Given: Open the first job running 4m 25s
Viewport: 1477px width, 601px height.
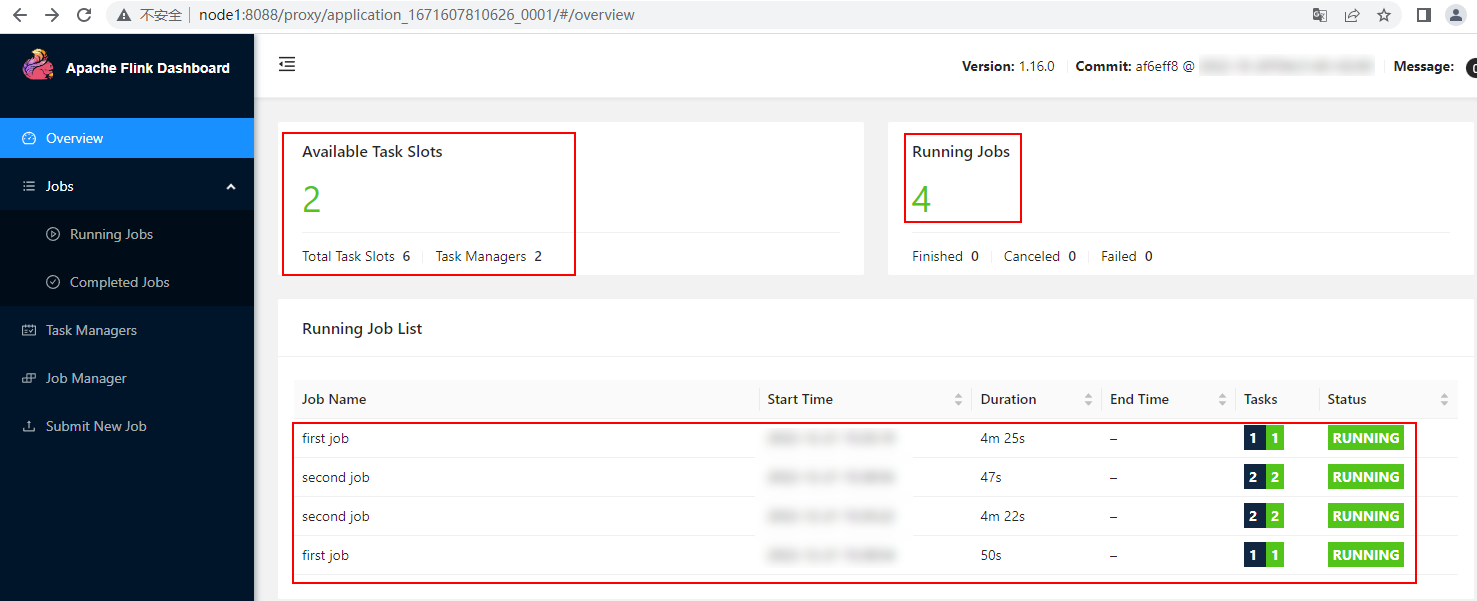Looking at the screenshot, I should pos(325,438).
